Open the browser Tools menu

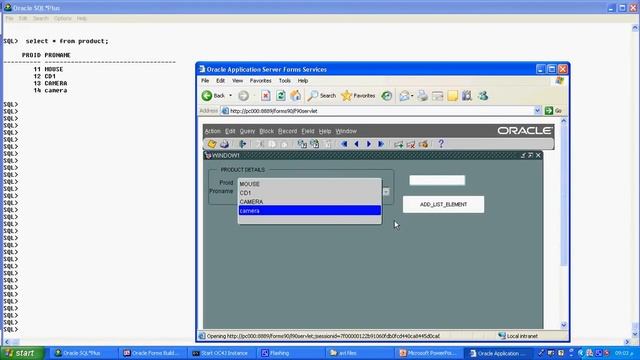point(284,81)
